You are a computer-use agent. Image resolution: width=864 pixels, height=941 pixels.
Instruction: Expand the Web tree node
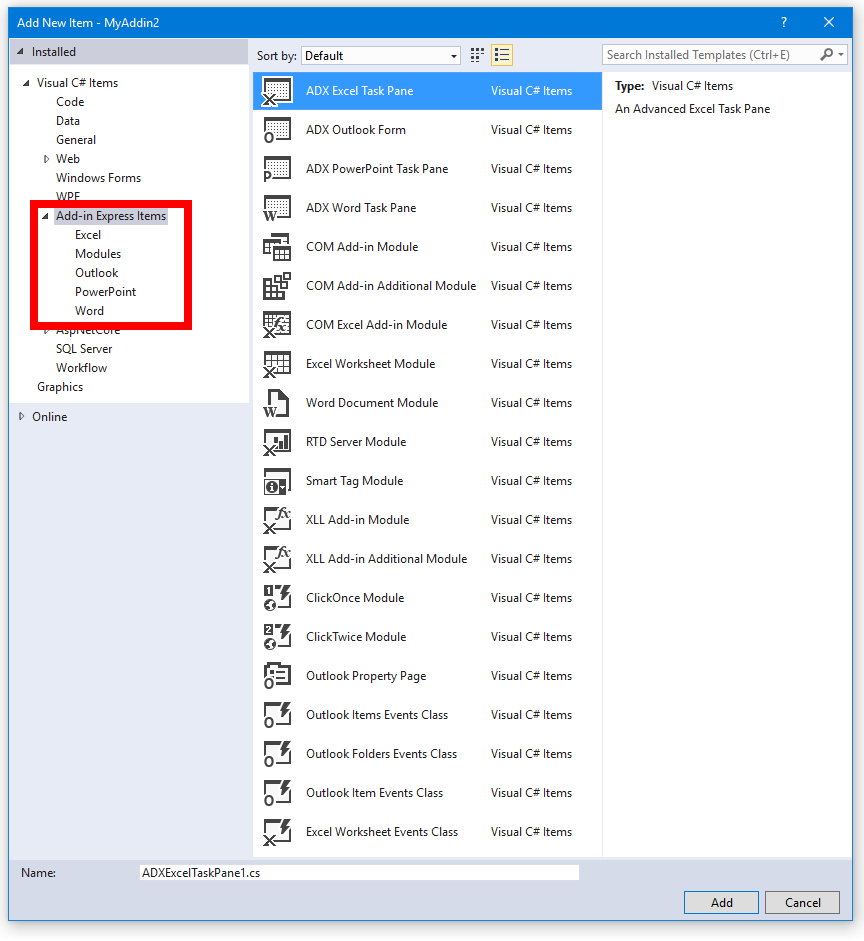click(x=46, y=159)
